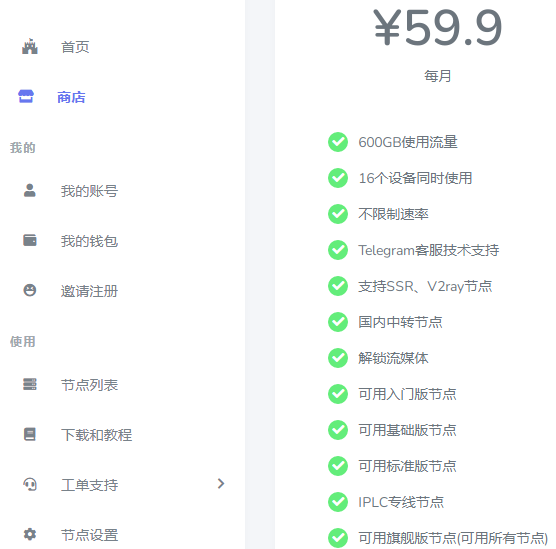
Task: Click the book icon beside 下载和教程
Action: coord(30,434)
